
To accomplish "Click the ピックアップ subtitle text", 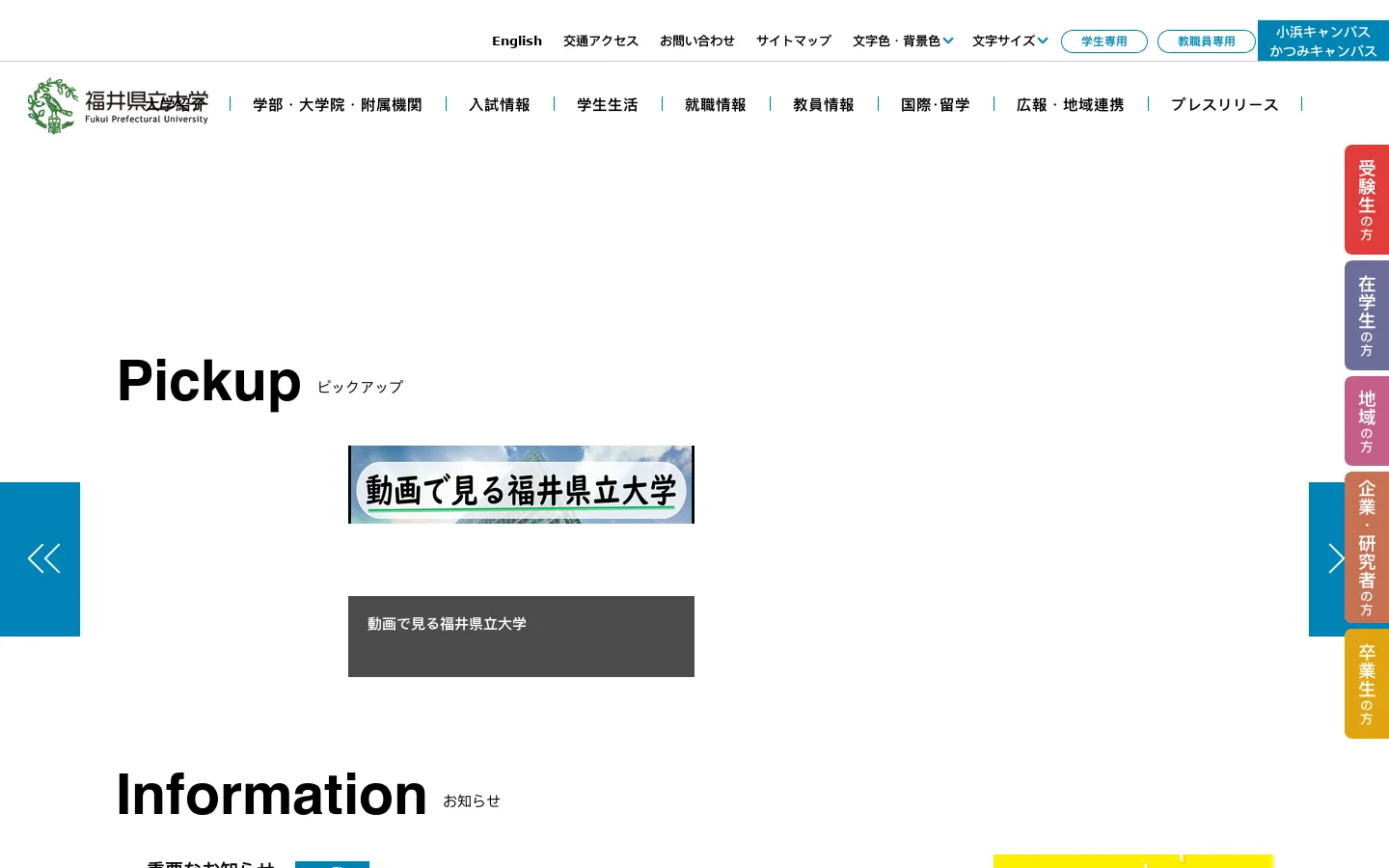I will pyautogui.click(x=360, y=387).
